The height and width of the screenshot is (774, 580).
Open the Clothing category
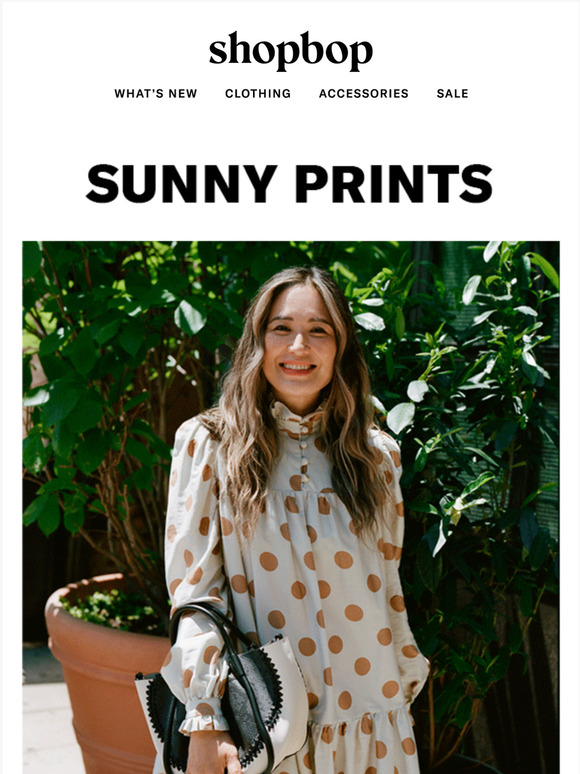coord(258,93)
